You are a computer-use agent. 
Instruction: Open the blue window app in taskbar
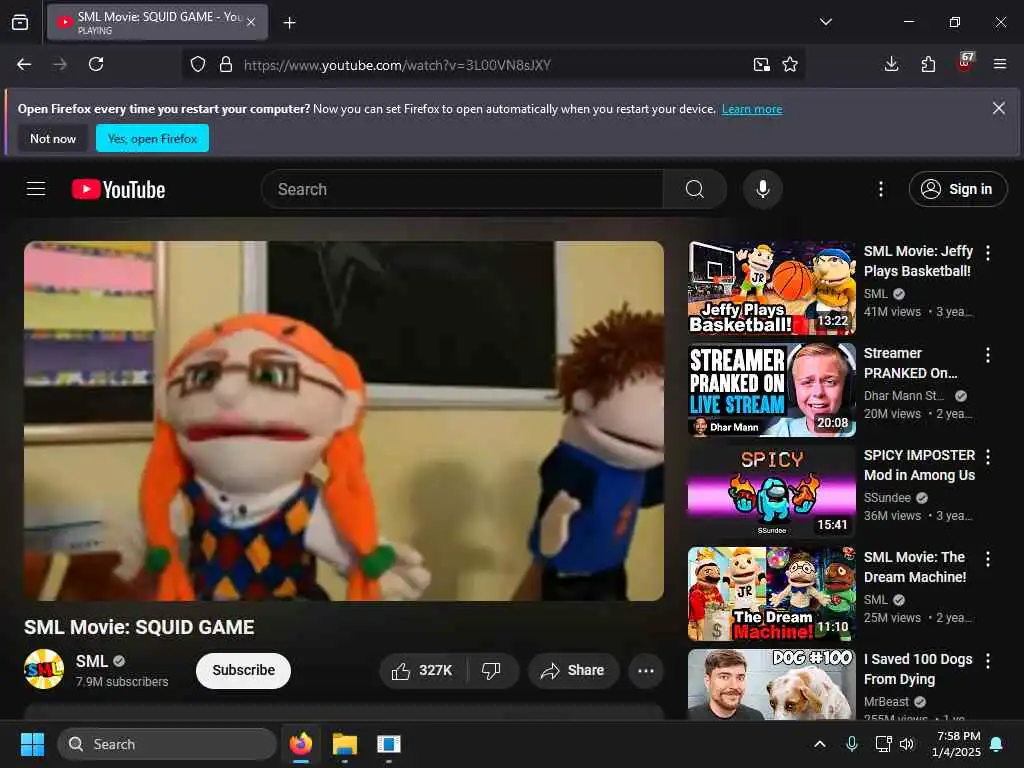[x=389, y=744]
